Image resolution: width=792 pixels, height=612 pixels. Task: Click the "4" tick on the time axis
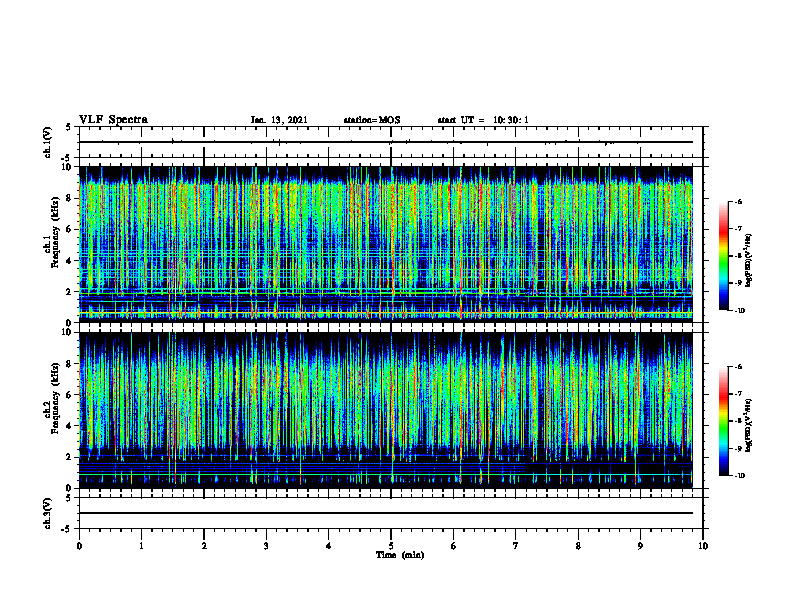coord(329,546)
